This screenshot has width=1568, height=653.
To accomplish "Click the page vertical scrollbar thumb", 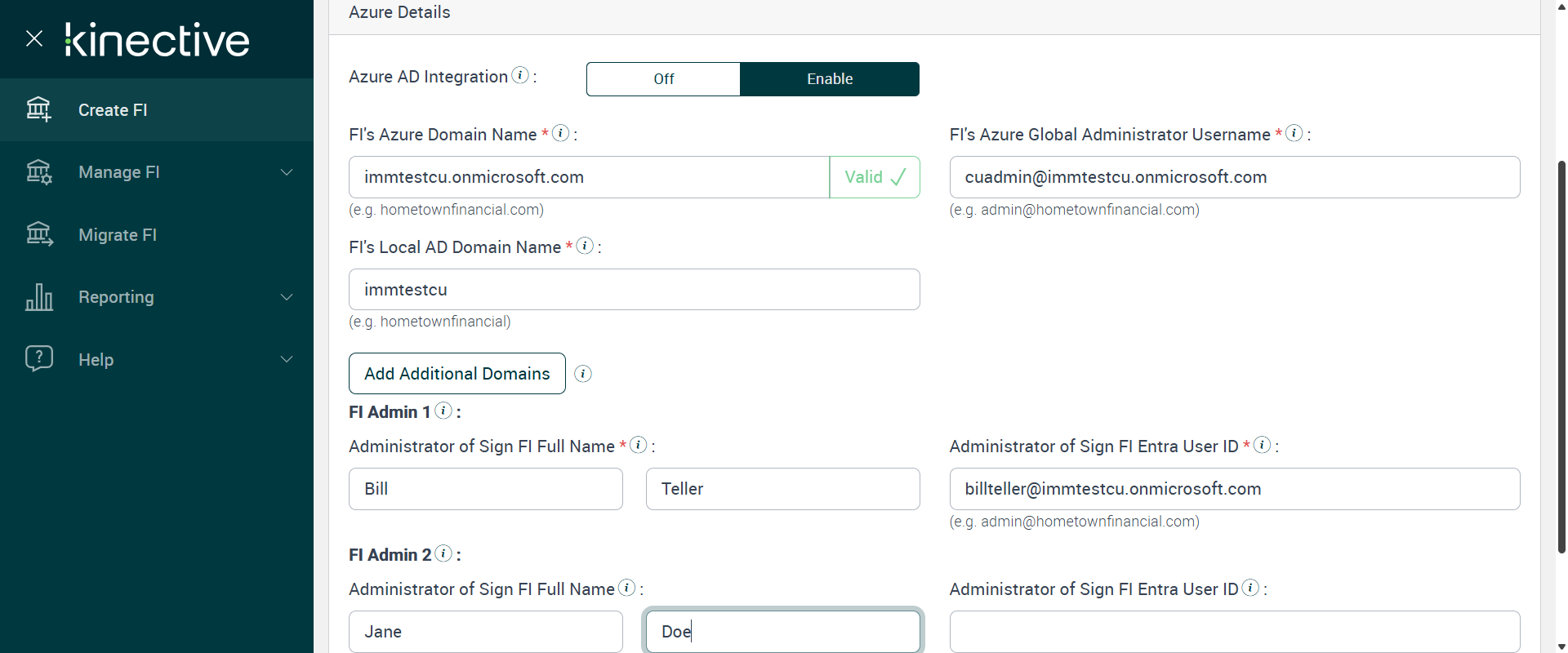I will [x=1561, y=357].
